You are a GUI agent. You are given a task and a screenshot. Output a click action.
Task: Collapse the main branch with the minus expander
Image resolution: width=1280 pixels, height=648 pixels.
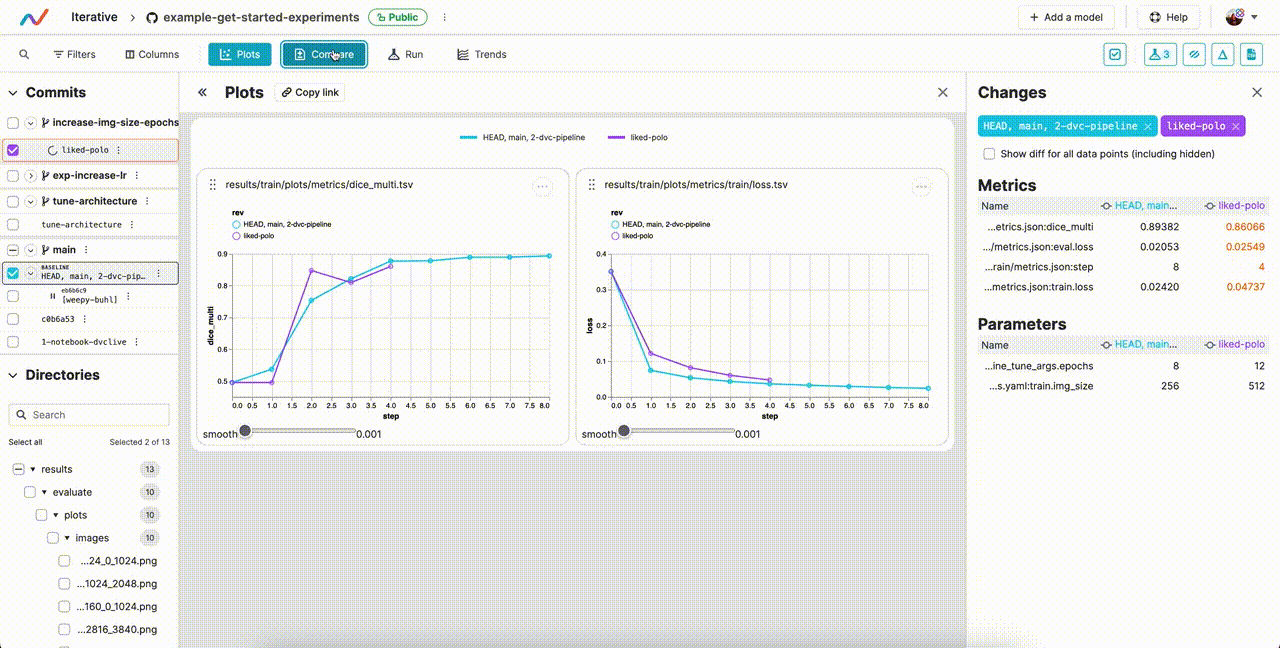(11, 249)
